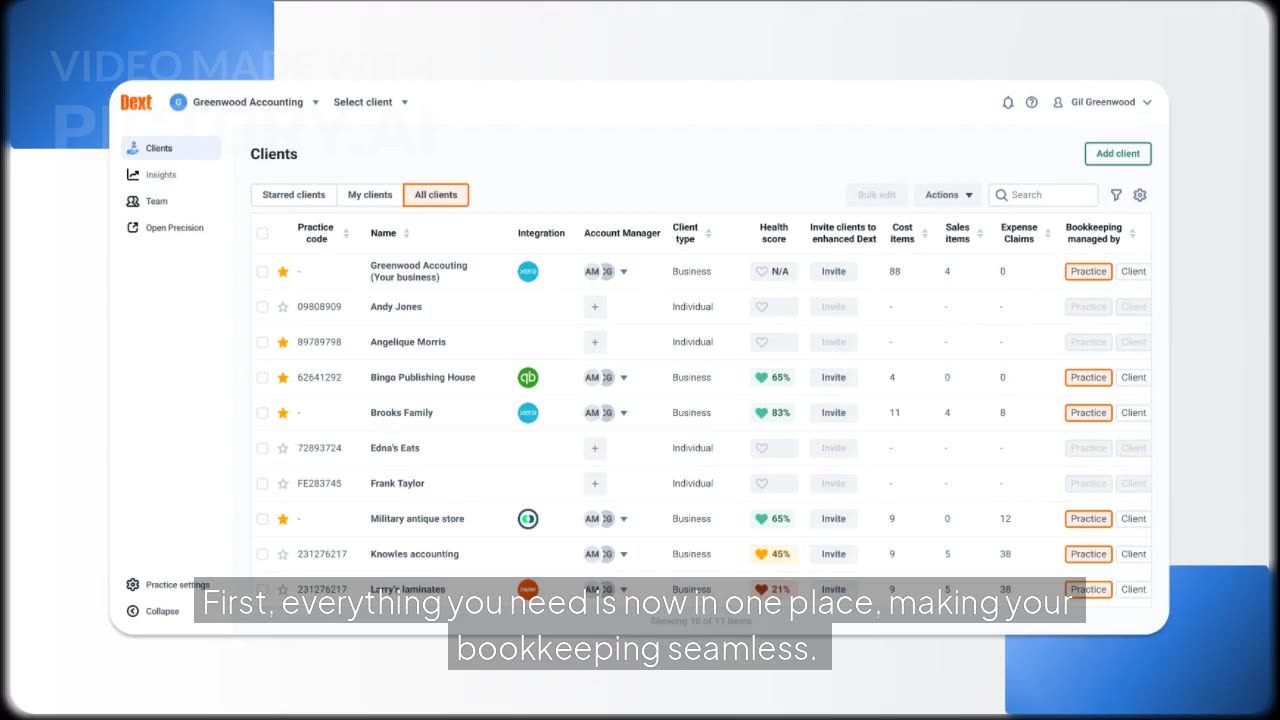Open the Gil Greenwood user menu
This screenshot has width=1280, height=720.
click(x=1102, y=102)
